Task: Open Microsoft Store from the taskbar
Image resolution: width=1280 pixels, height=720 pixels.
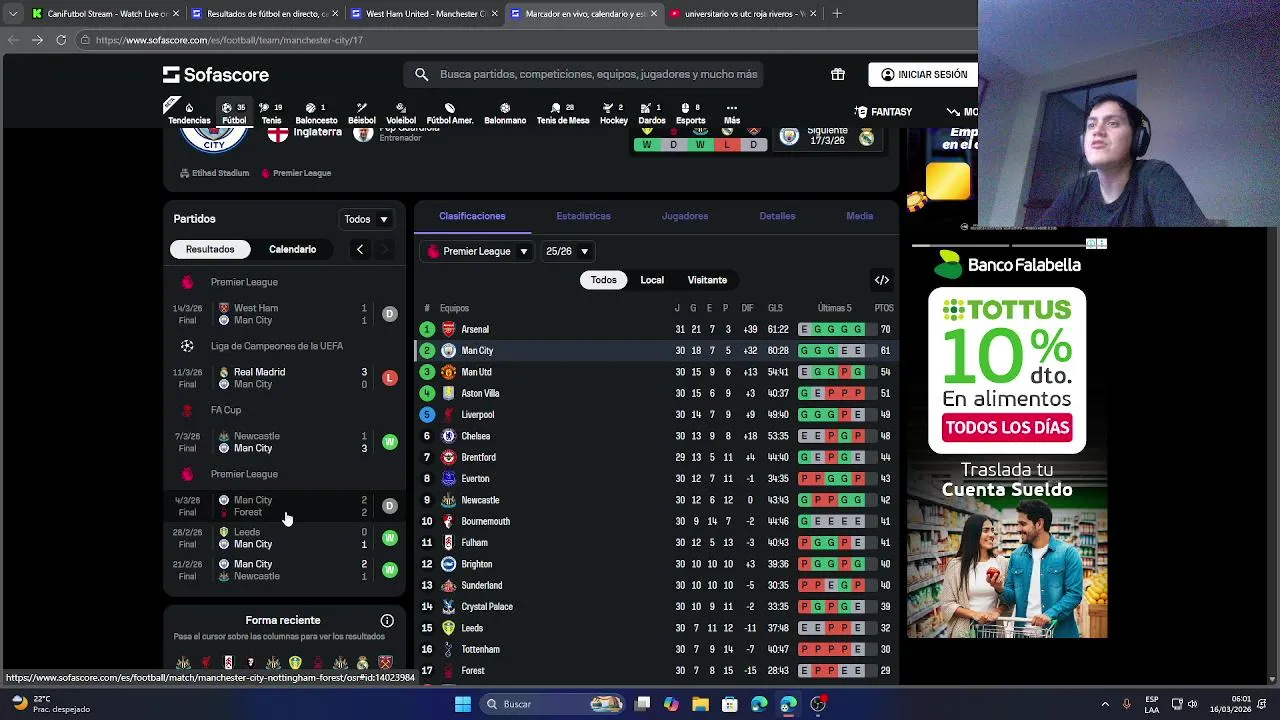Action: click(730, 704)
